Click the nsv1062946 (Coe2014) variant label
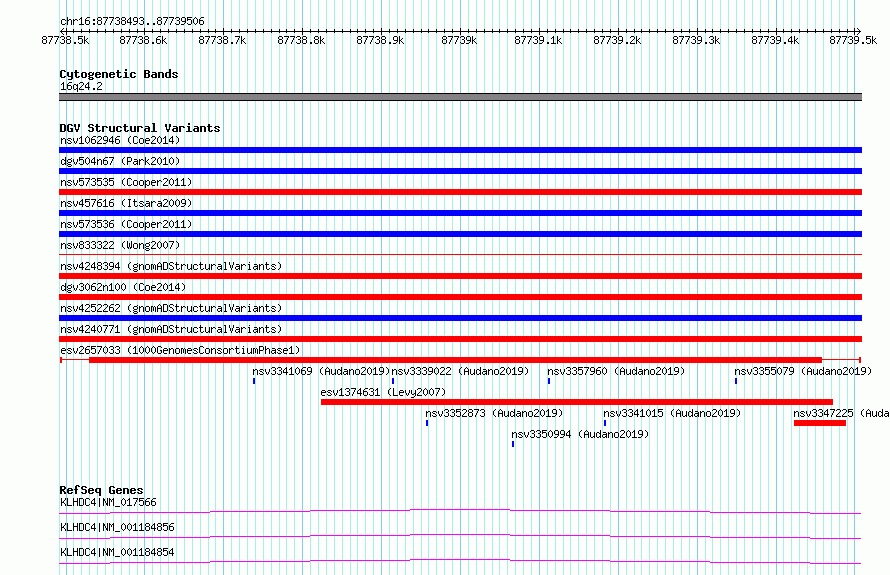The height and width of the screenshot is (575, 890). point(120,140)
